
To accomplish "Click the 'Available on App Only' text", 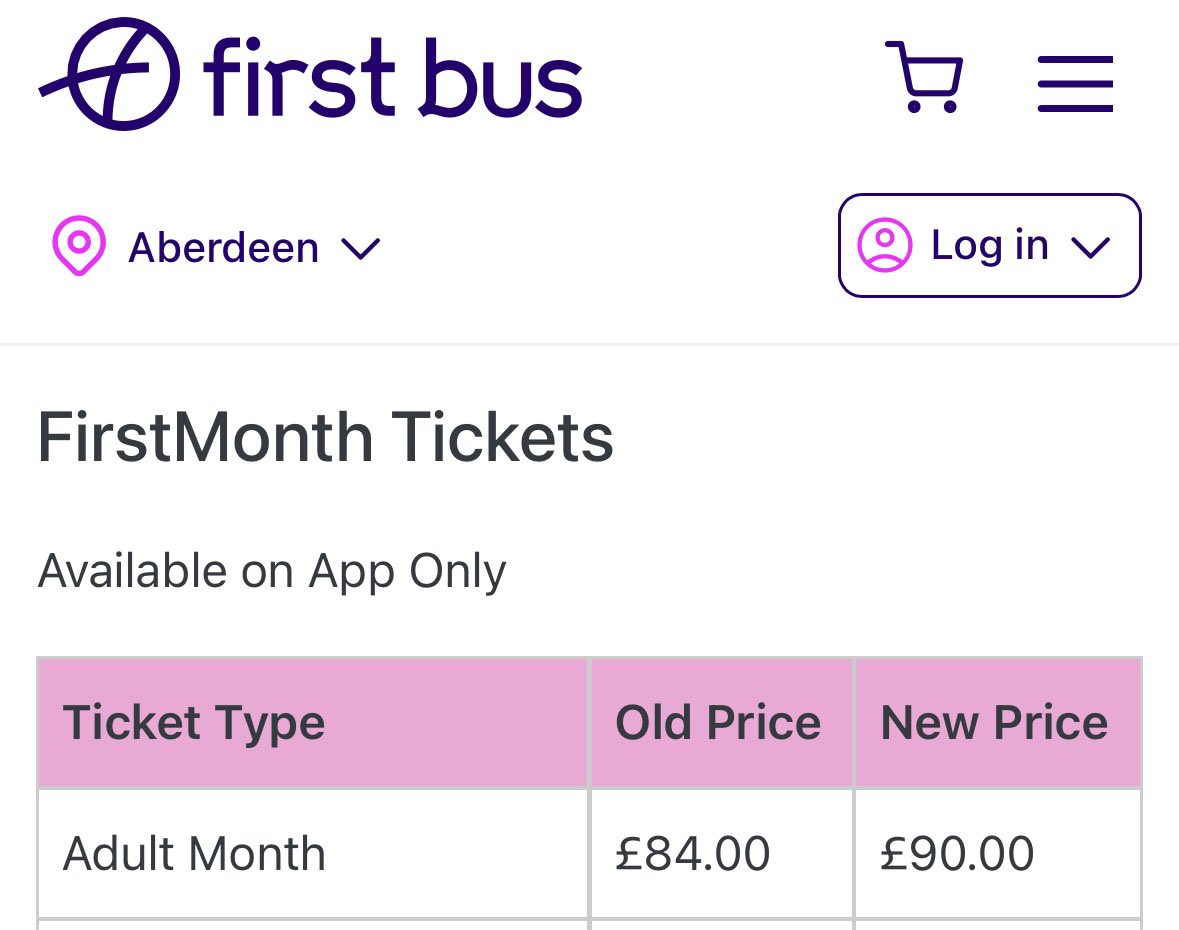I will coord(272,571).
